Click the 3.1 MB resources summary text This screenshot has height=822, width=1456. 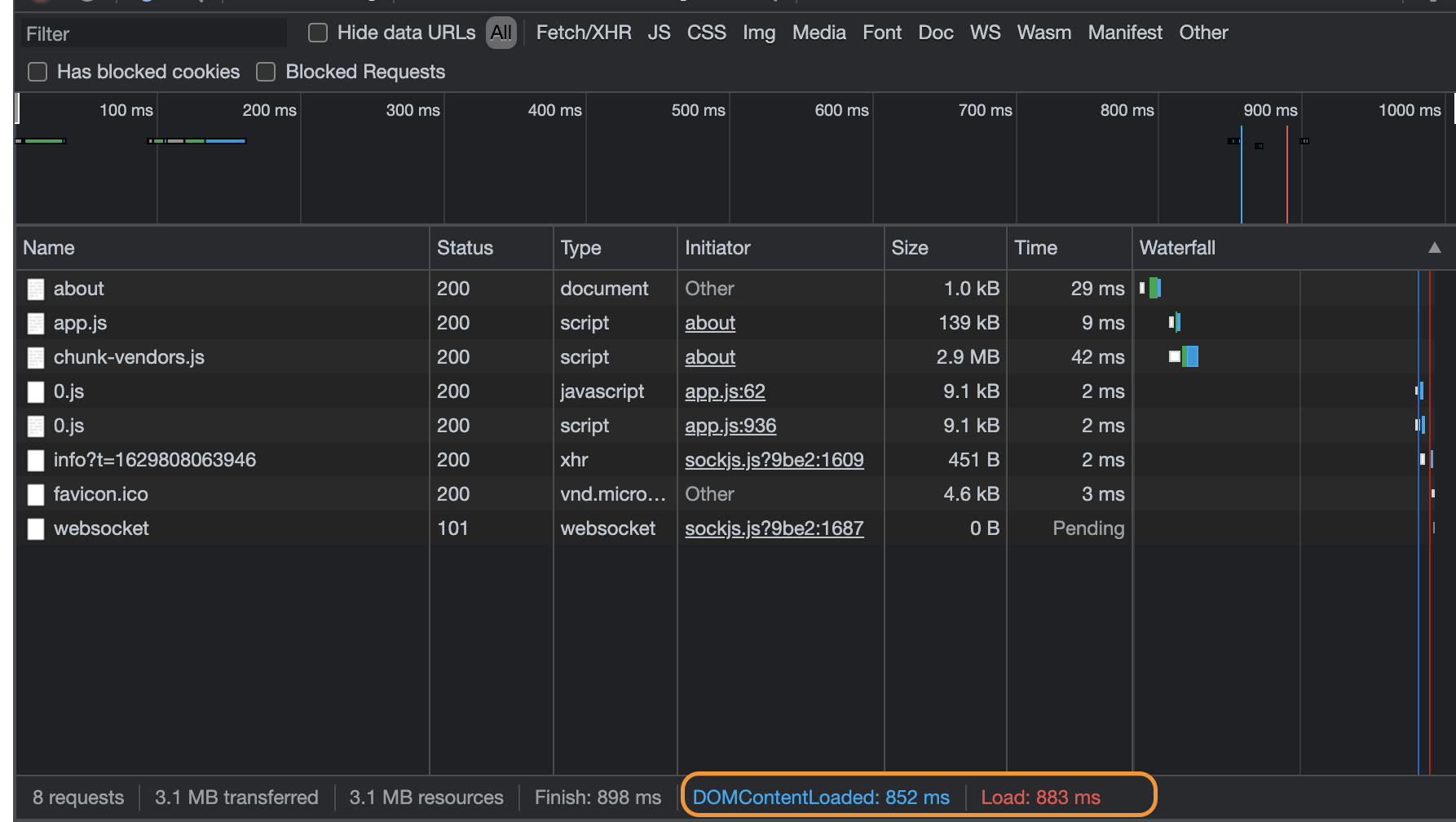coord(426,798)
